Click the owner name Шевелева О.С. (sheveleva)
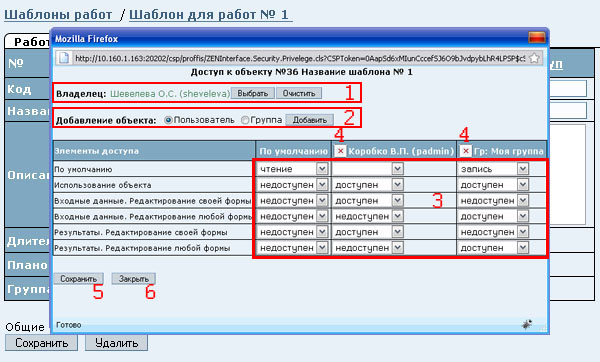This screenshot has width=600, height=362. [170, 94]
